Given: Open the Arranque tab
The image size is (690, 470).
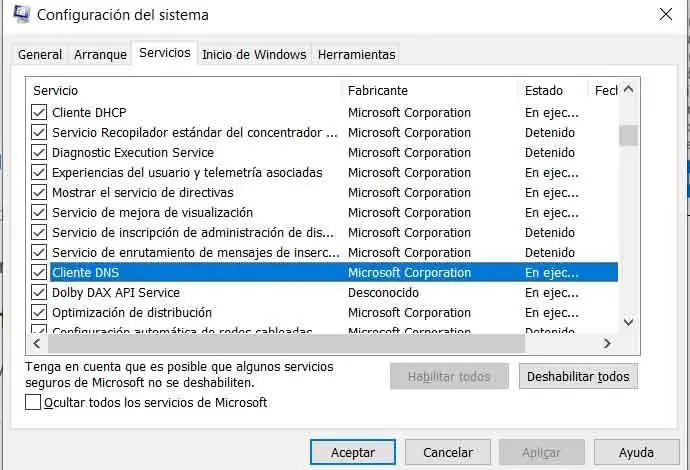Looking at the screenshot, I should (100, 55).
